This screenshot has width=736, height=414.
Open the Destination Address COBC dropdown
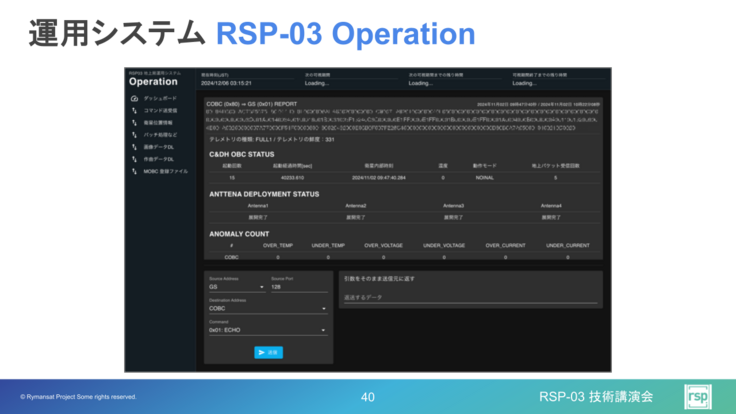pos(267,309)
